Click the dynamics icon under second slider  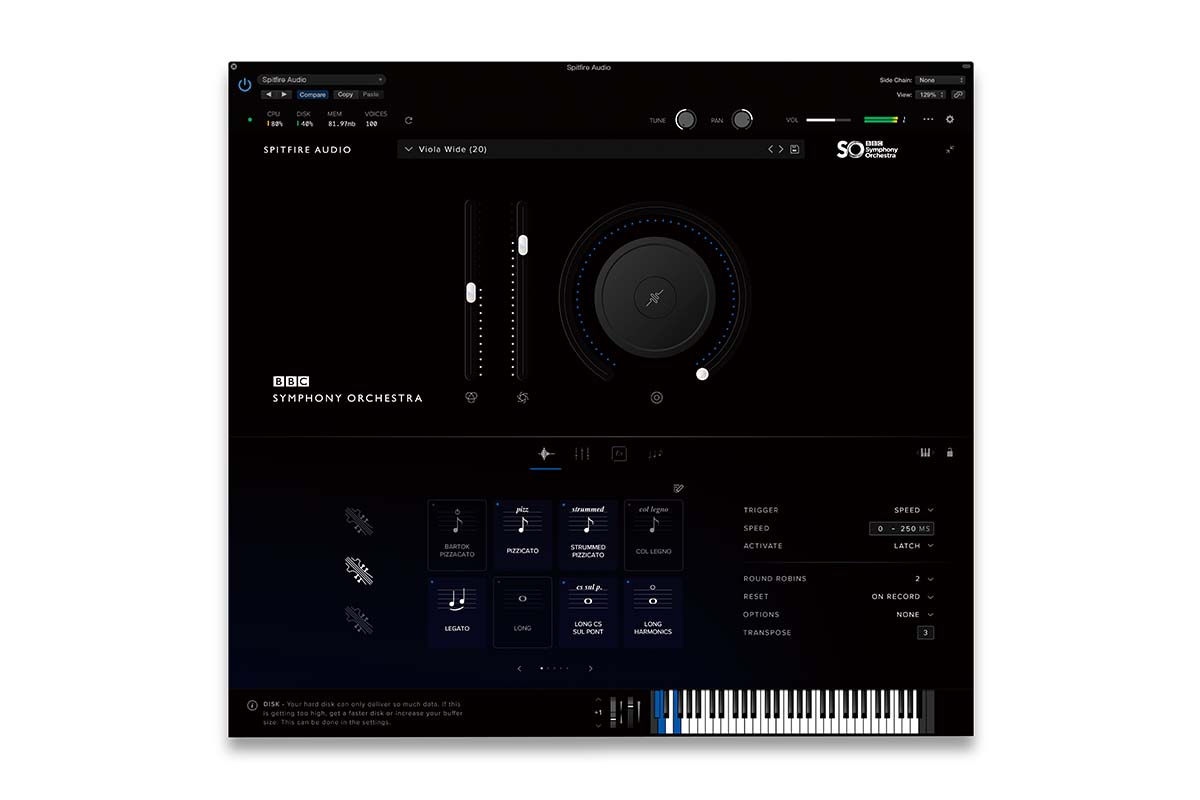522,397
